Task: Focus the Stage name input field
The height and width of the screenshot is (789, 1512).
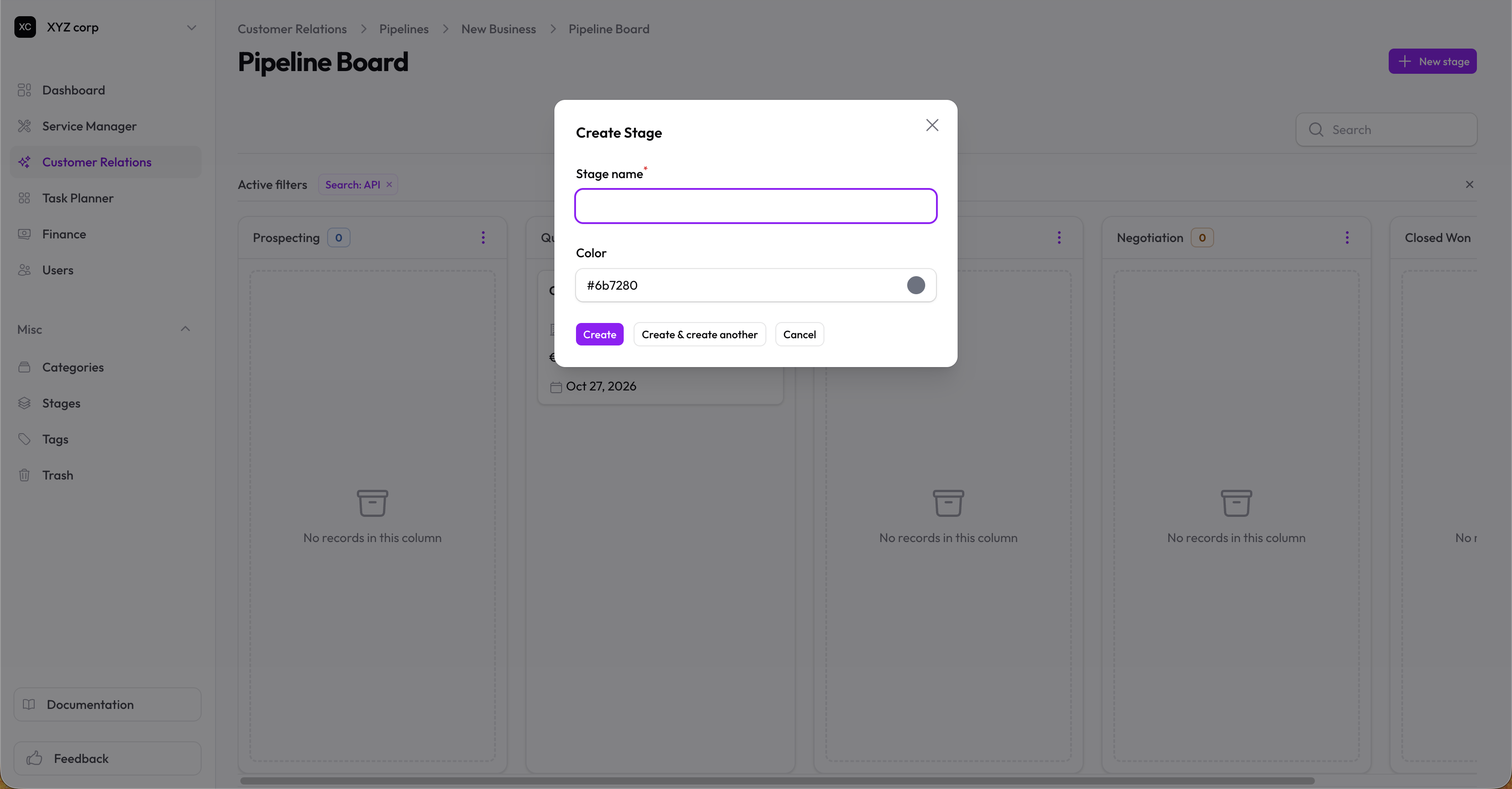Action: (x=756, y=206)
